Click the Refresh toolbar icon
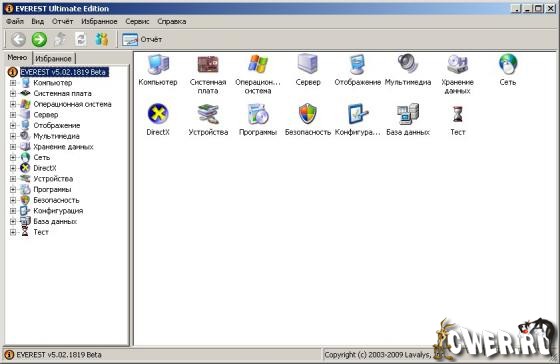The image size is (560, 364). 80,39
